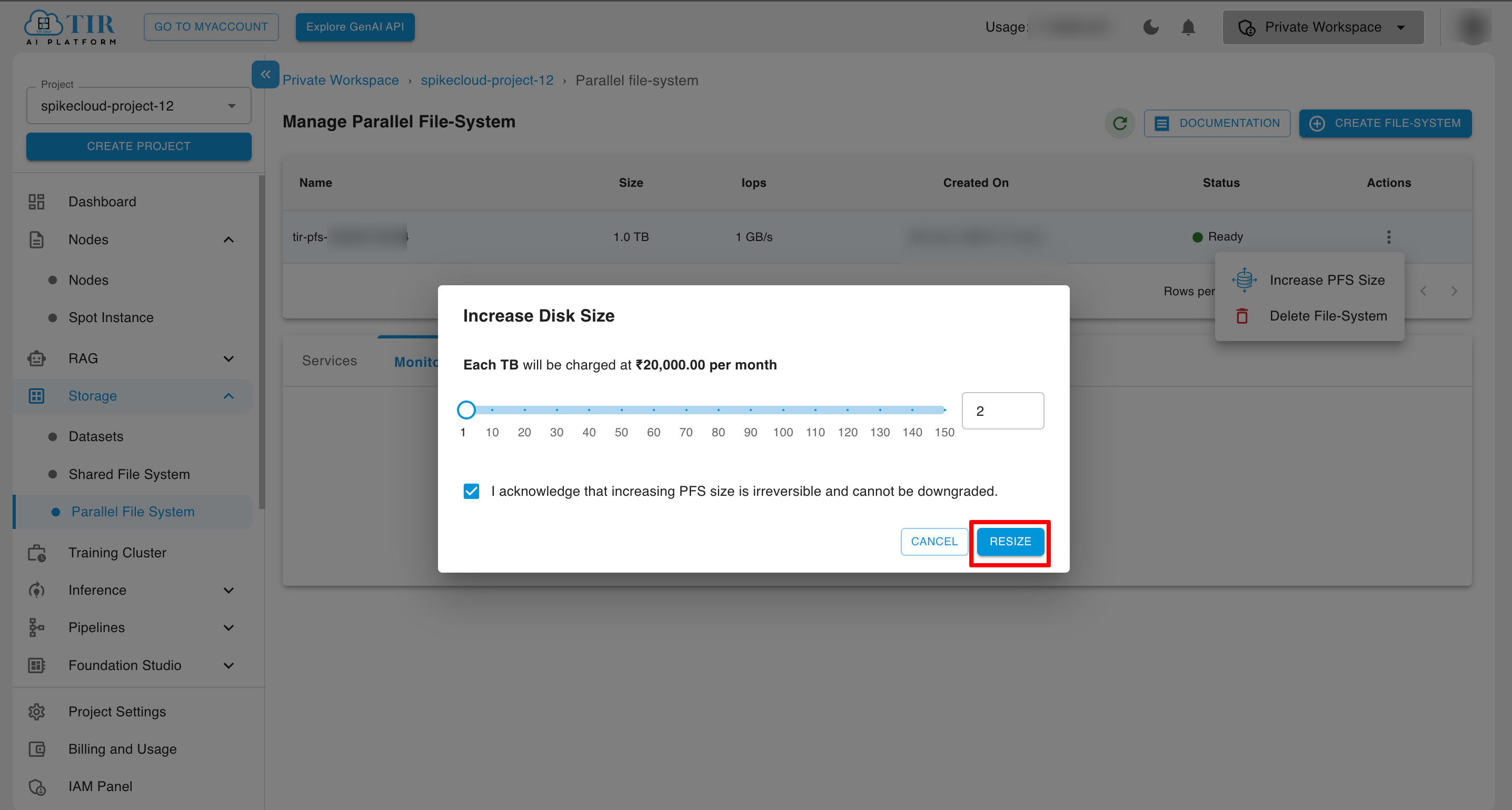This screenshot has width=1512, height=810.
Task: Collapse the left sidebar
Action: [265, 75]
